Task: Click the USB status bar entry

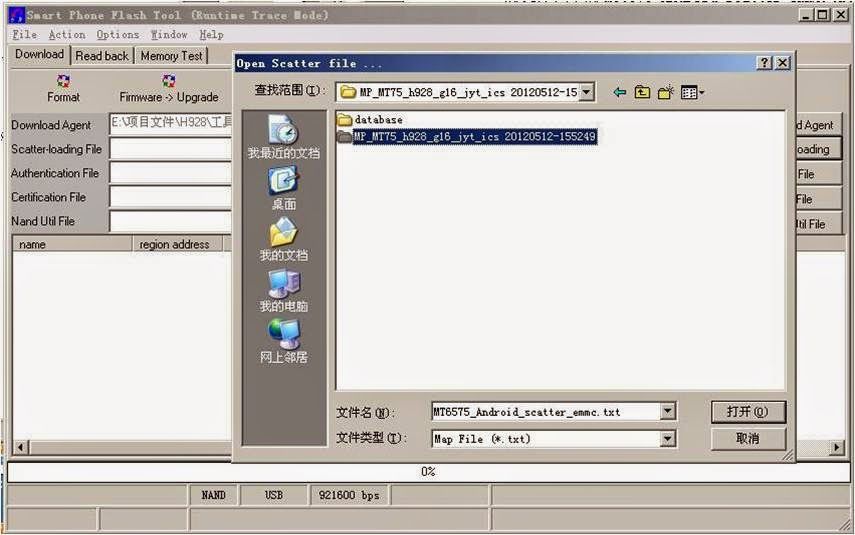Action: coord(274,495)
